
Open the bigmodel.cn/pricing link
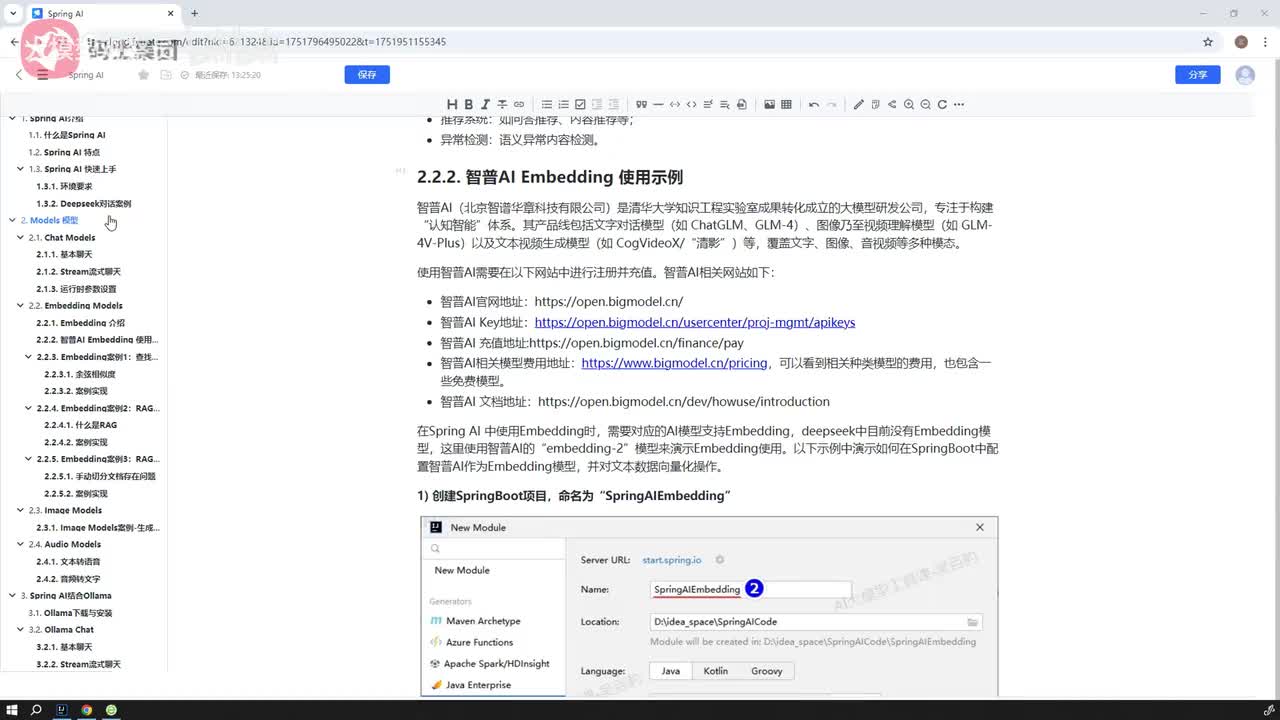pyautogui.click(x=674, y=363)
